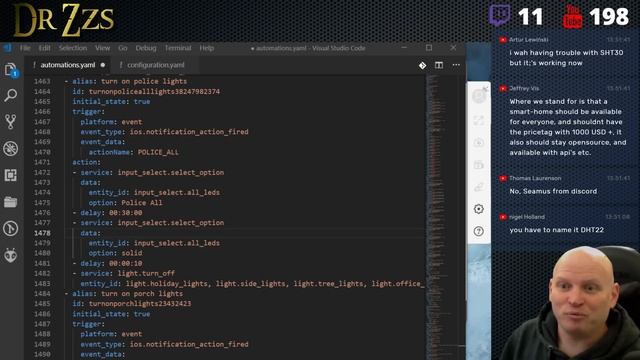Click 'alias: turn on police lights' line

pyautogui.click(x=129, y=81)
